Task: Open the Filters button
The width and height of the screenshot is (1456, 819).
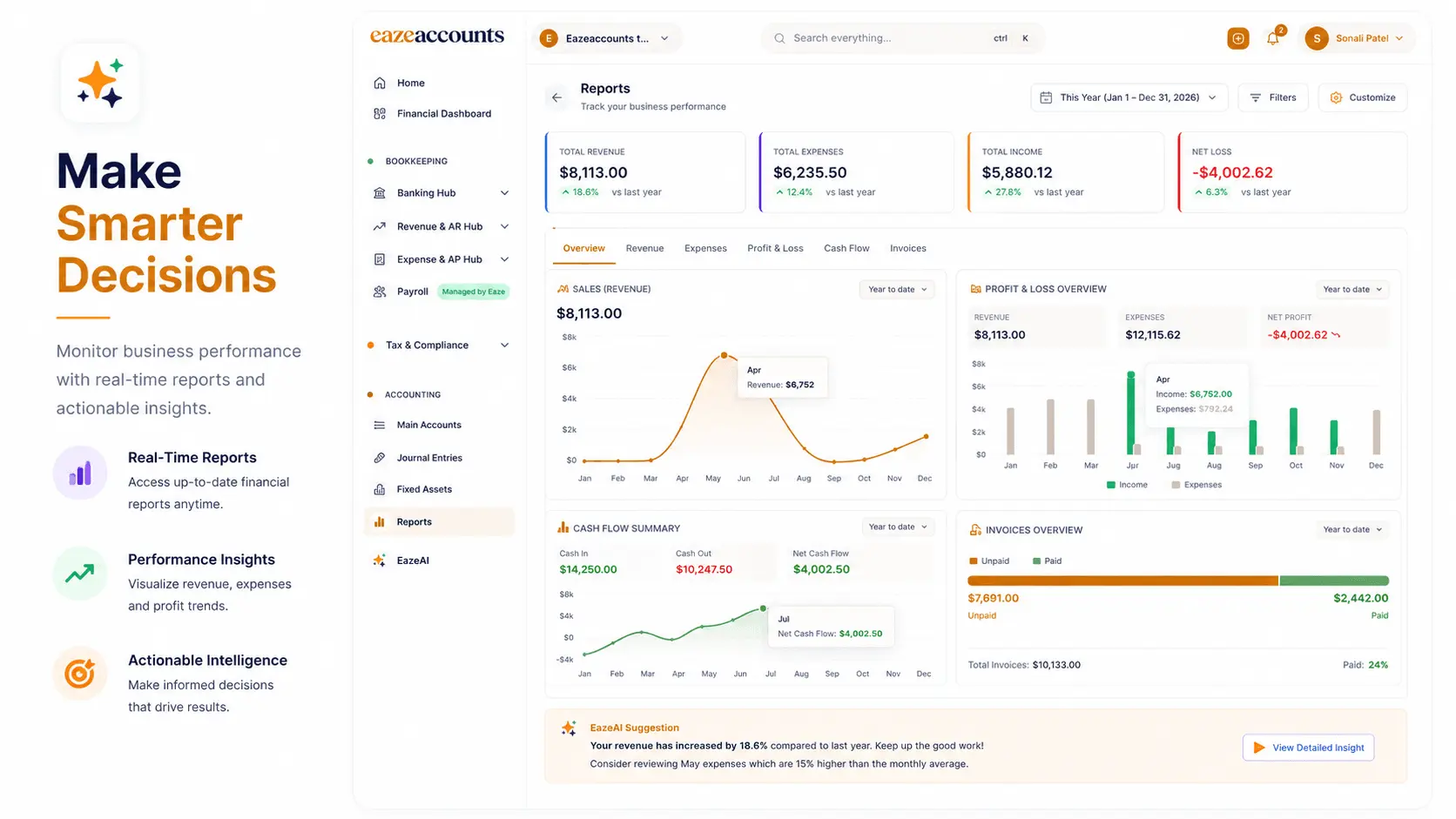Action: click(1273, 97)
